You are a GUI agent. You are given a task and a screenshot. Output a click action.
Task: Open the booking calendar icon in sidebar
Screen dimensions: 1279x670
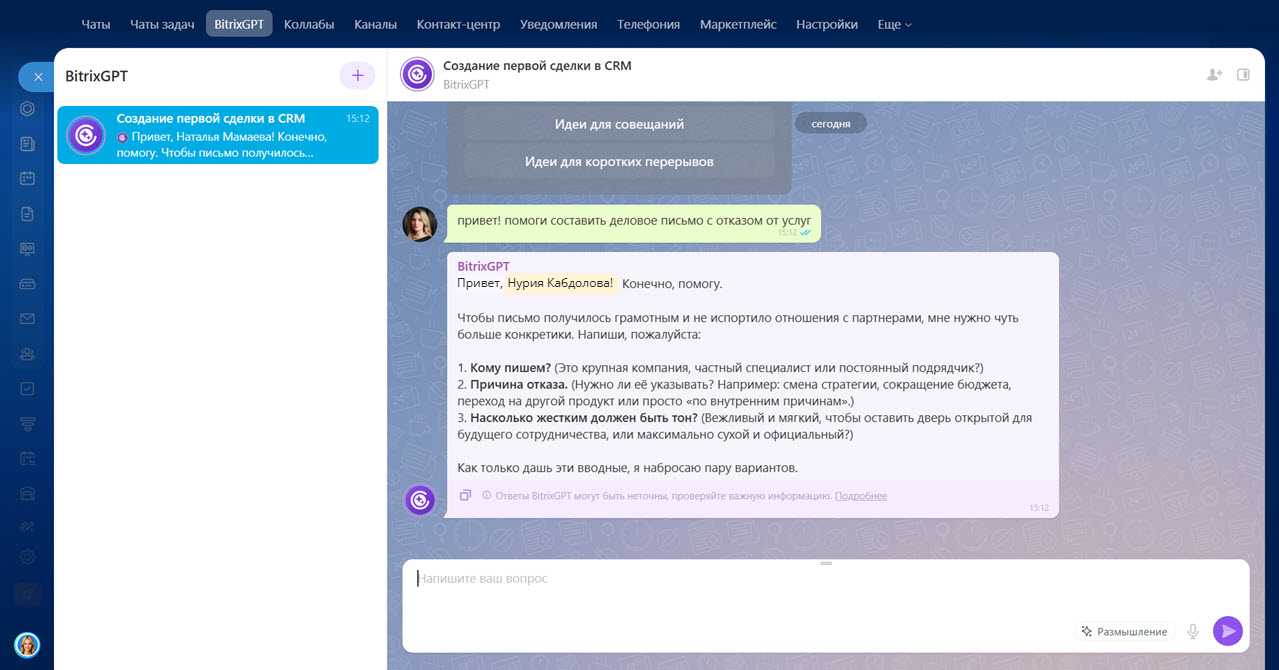28,458
